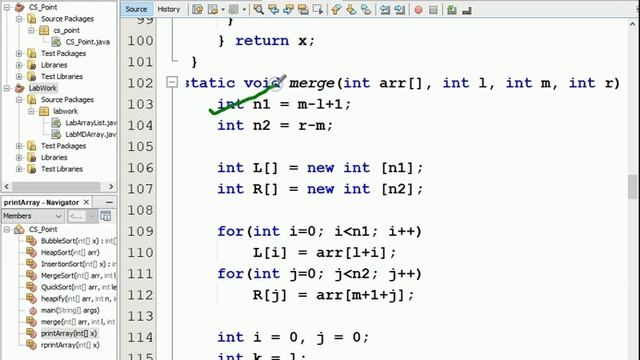This screenshot has height=360, width=640.
Task: Toggle Highlight Search in editor toolbar
Action: 303,9
